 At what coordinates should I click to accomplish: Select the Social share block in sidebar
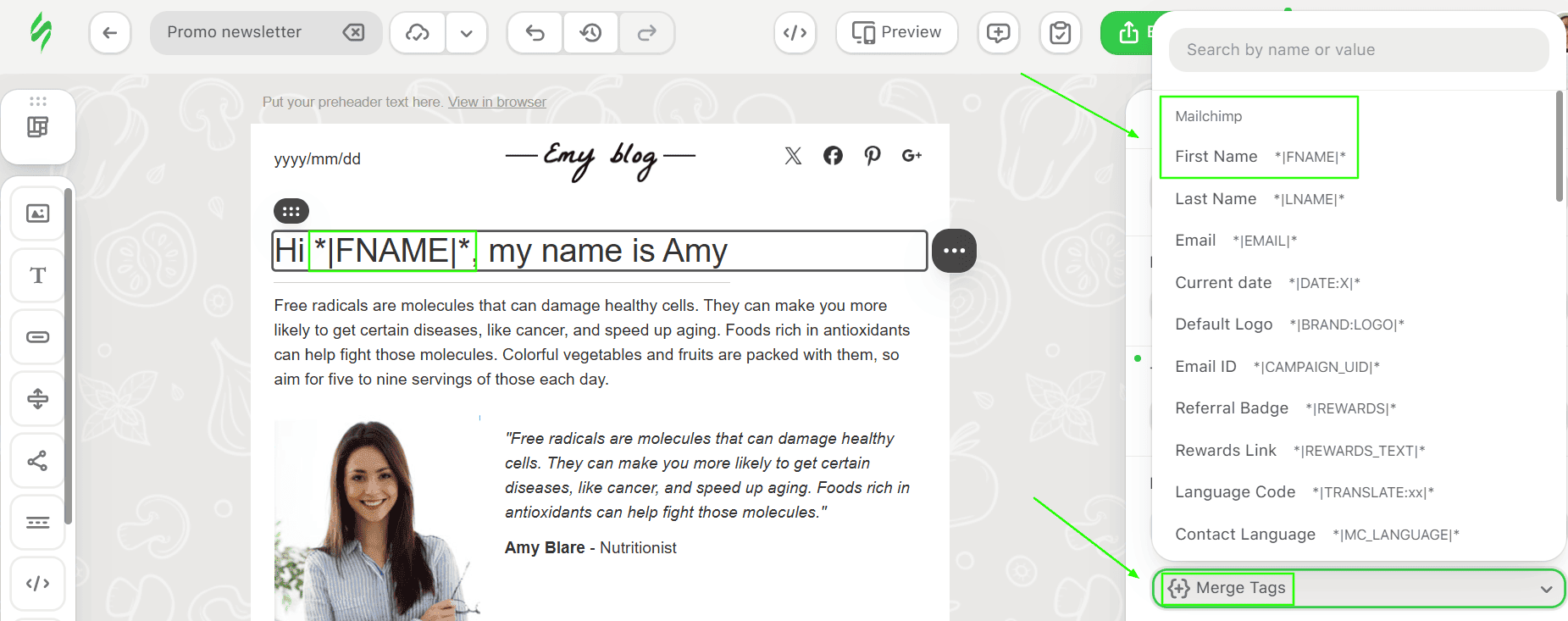click(x=38, y=460)
